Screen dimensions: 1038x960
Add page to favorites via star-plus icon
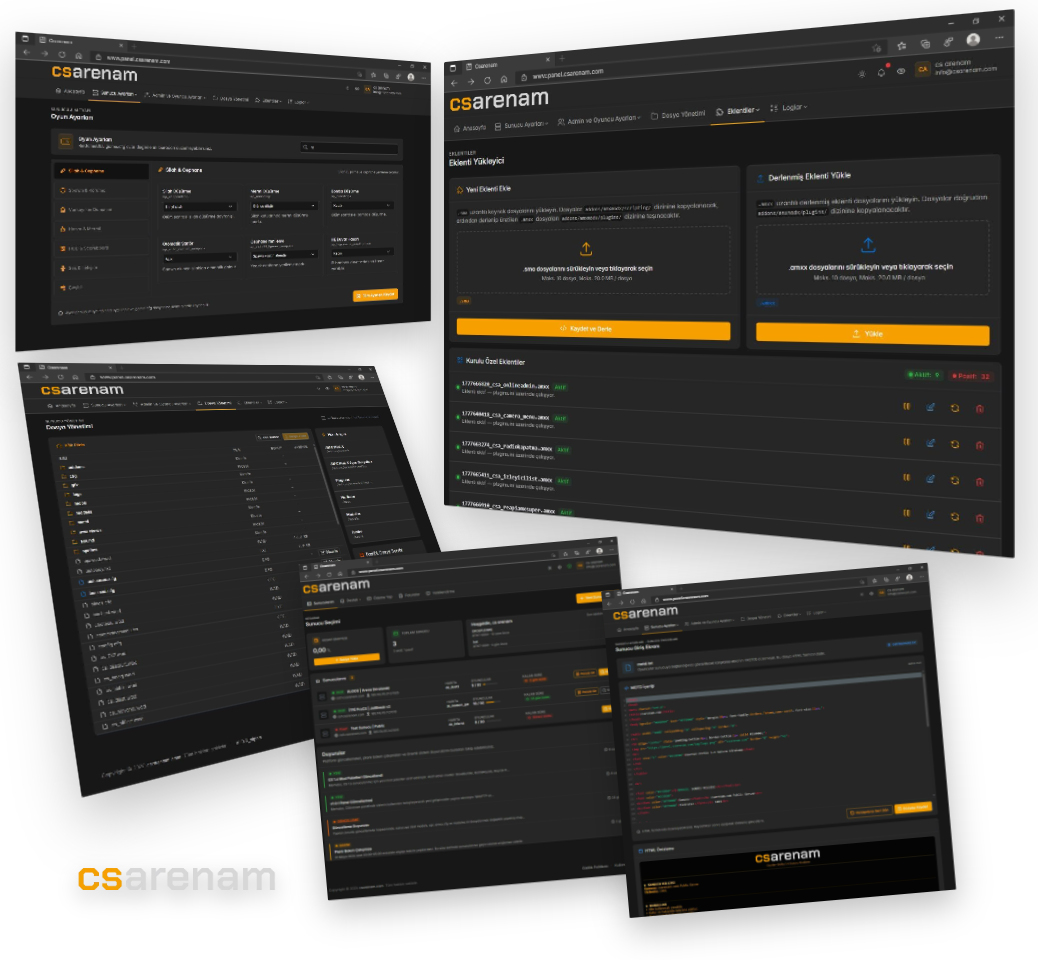[876, 48]
